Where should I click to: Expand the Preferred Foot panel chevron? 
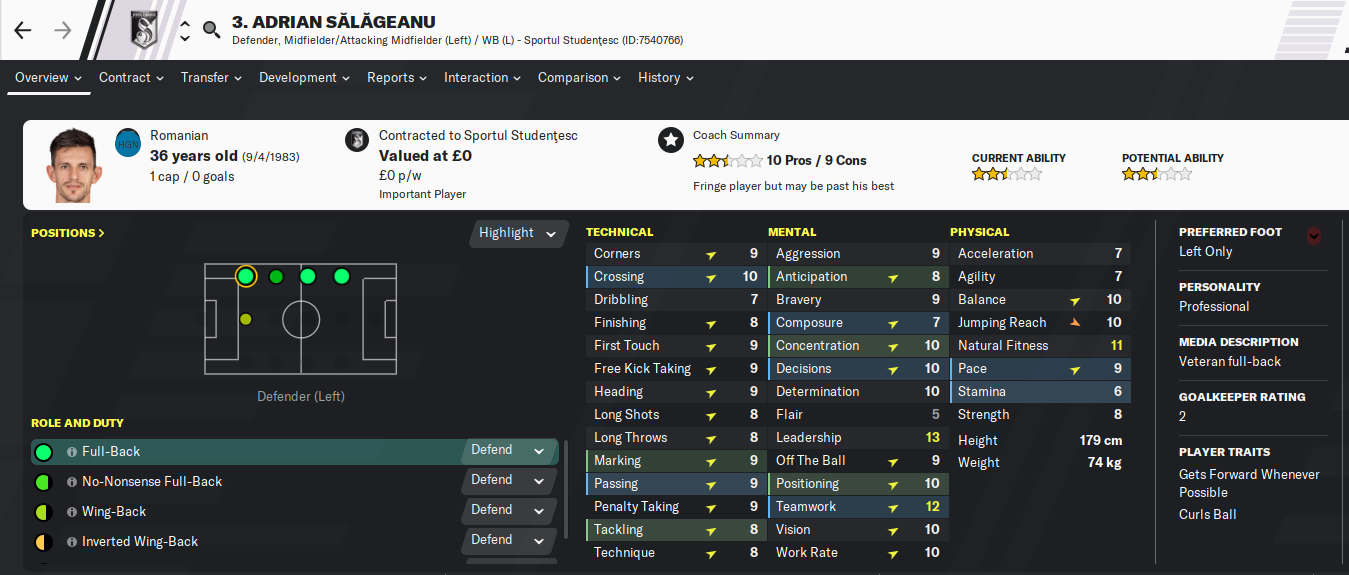(x=1314, y=236)
